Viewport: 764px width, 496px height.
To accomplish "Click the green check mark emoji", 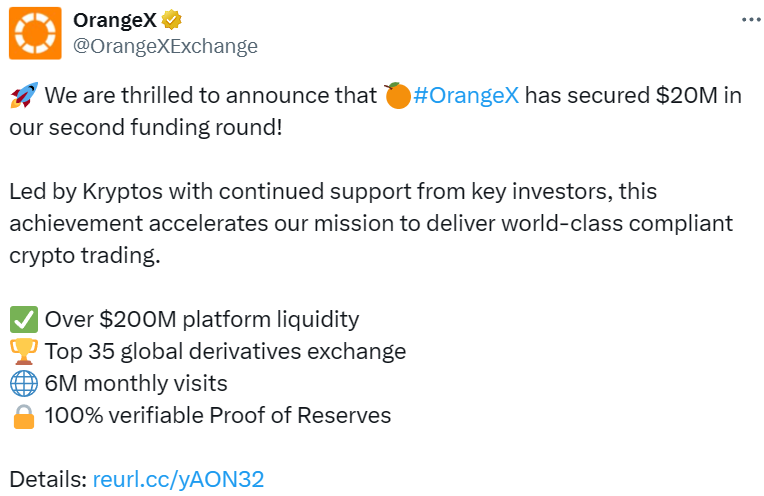I will point(22,320).
